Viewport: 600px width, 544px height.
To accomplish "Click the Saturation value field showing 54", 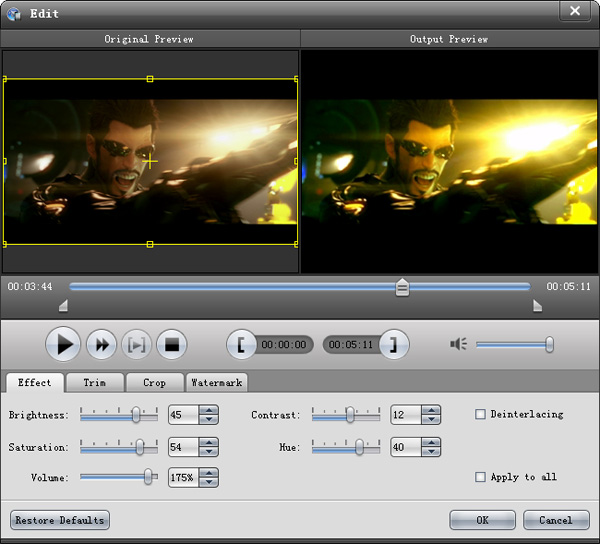I will click(184, 447).
